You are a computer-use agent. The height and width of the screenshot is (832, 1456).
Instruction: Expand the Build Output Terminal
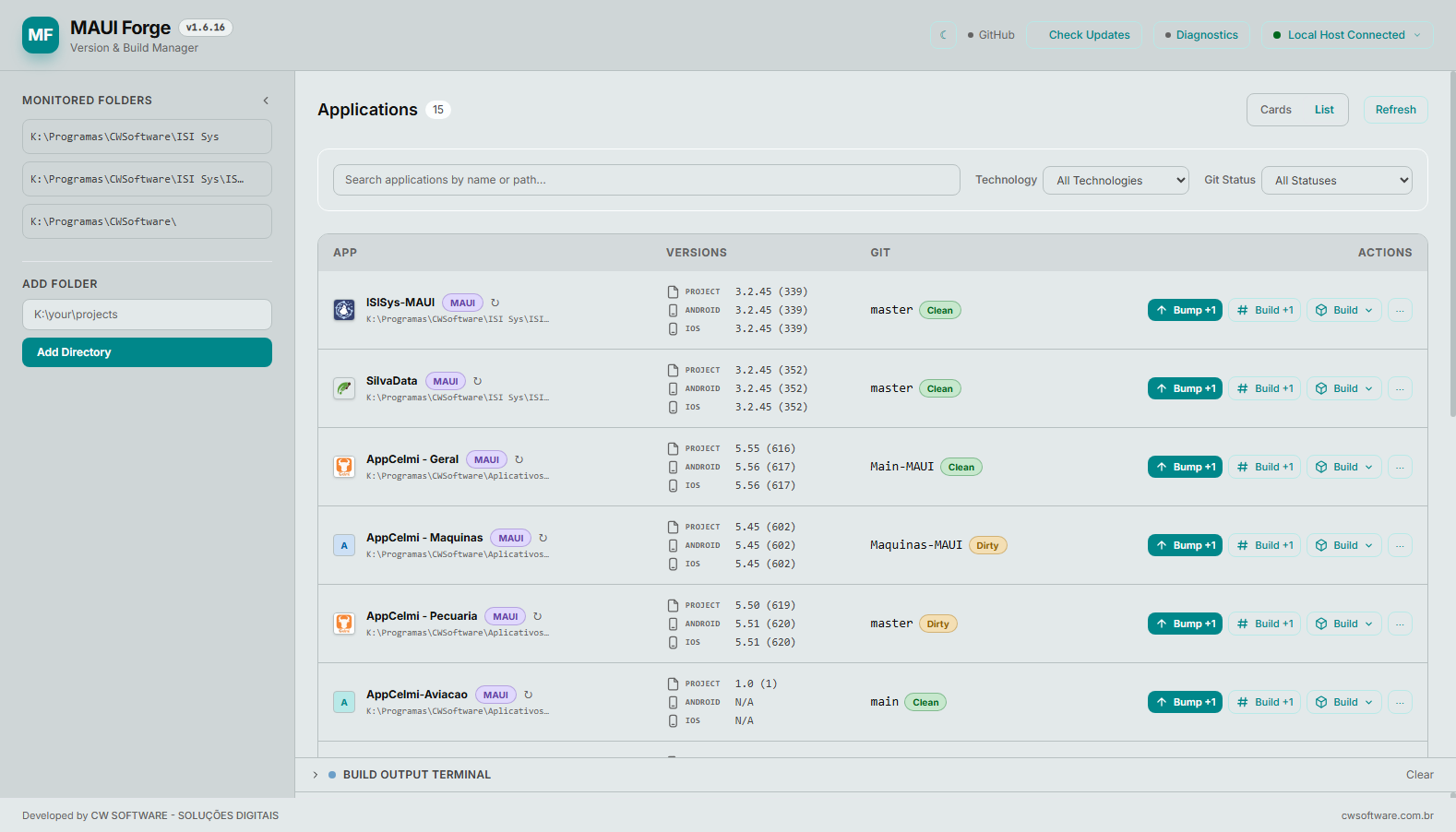pos(316,775)
